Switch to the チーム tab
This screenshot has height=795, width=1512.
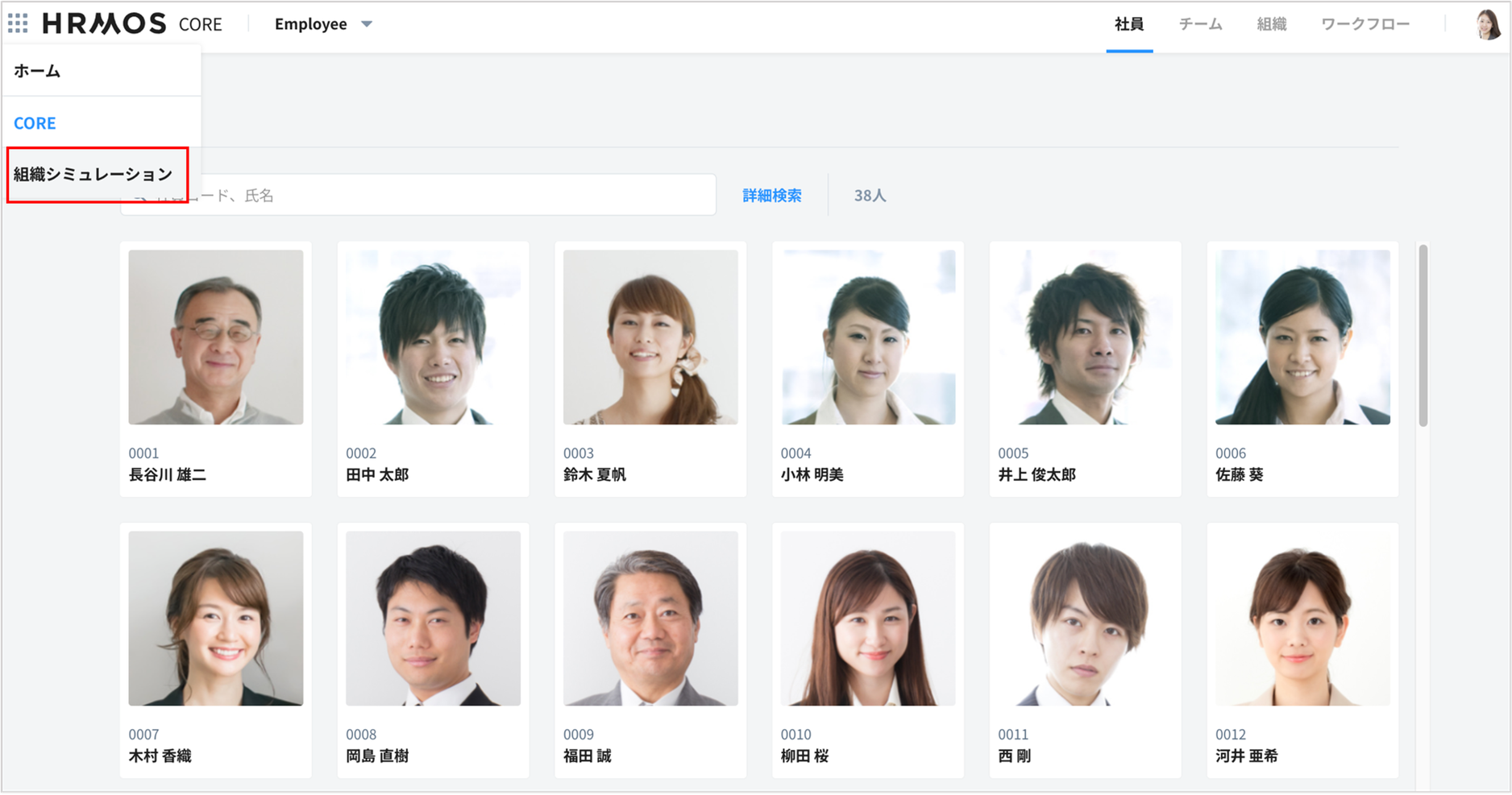(x=1200, y=24)
